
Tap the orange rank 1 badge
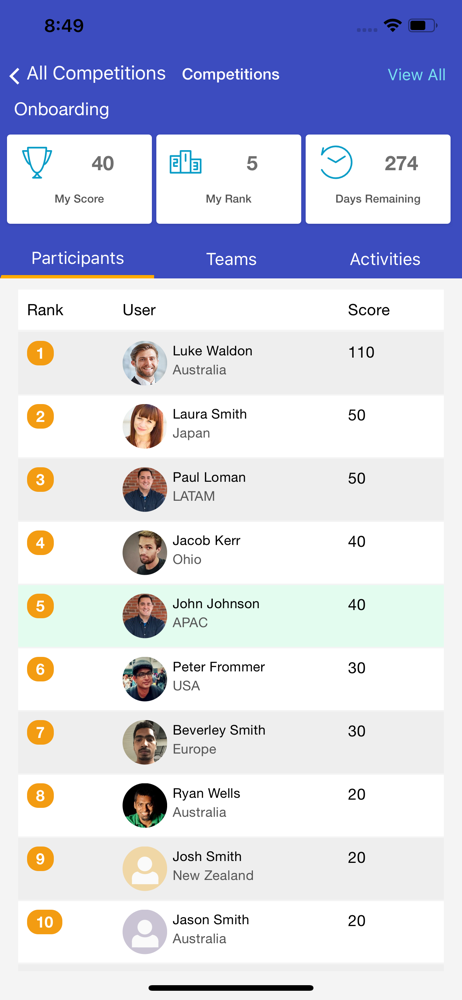[x=40, y=353]
